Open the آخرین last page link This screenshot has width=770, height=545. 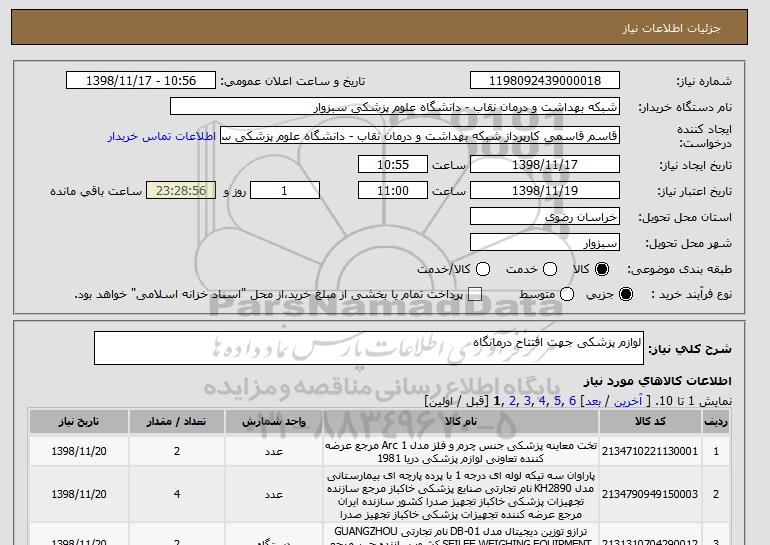pyautogui.click(x=628, y=401)
